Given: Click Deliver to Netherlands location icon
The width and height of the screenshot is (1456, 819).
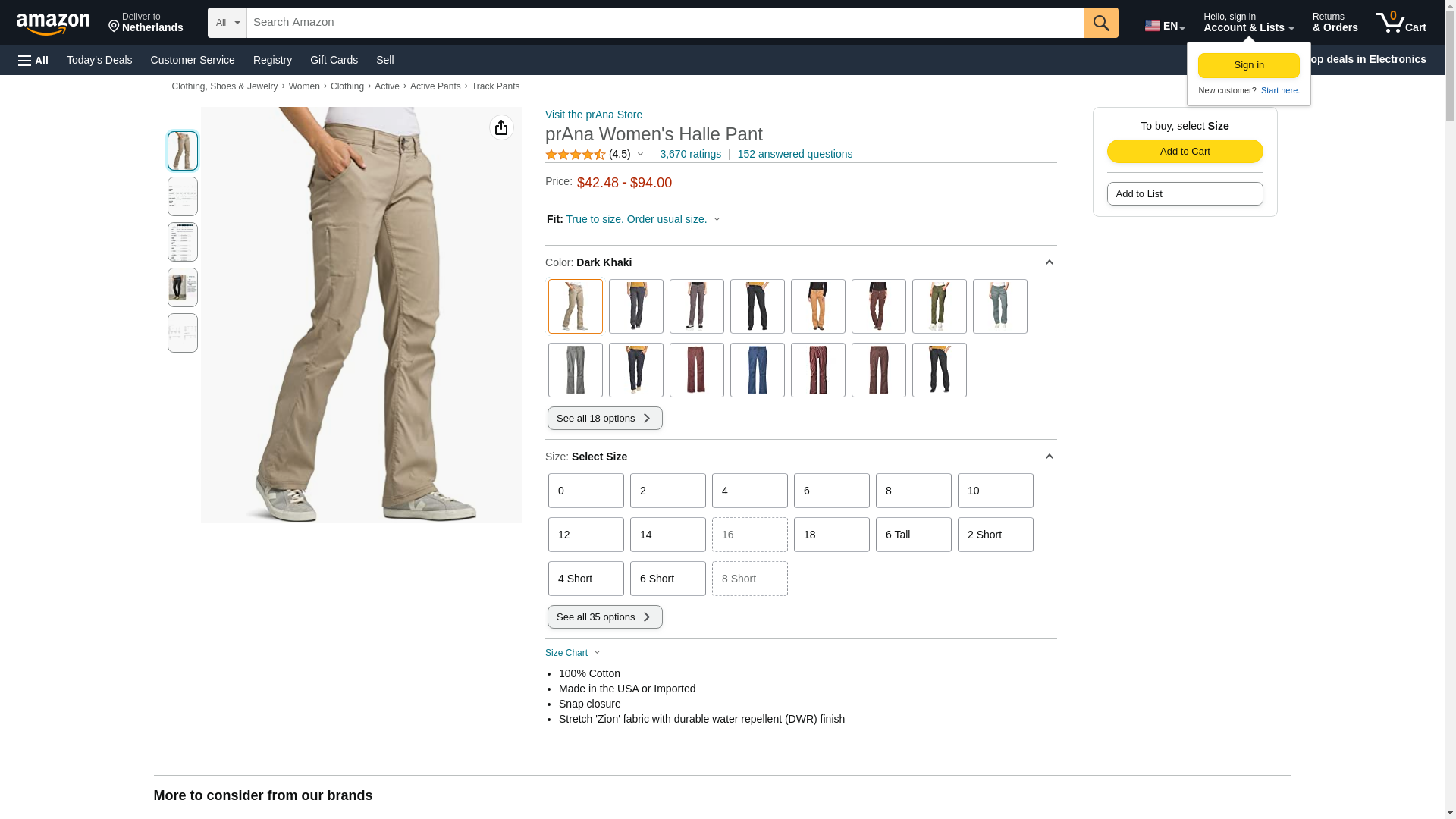Looking at the screenshot, I should (x=115, y=27).
